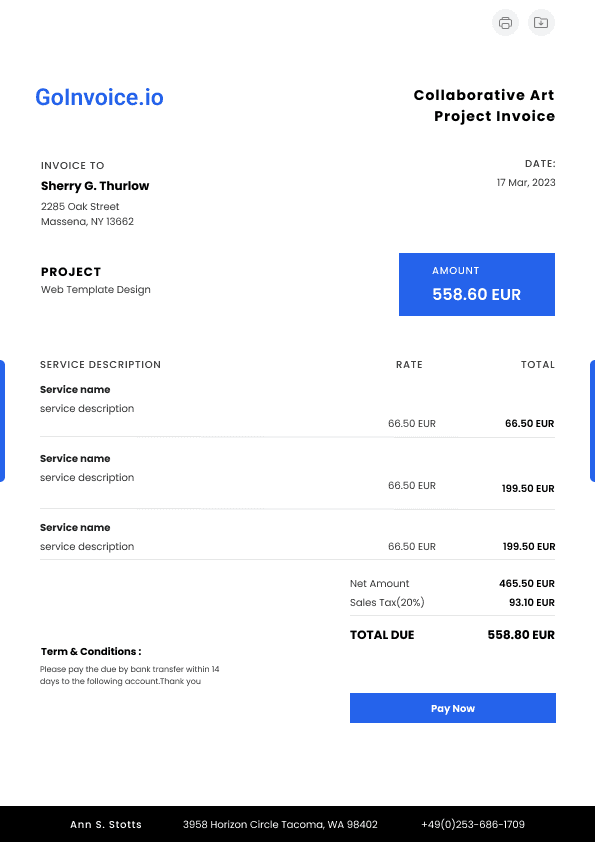This screenshot has width=595, height=842.
Task: Click the invoice date 17 Mar, 2023
Action: point(526,183)
